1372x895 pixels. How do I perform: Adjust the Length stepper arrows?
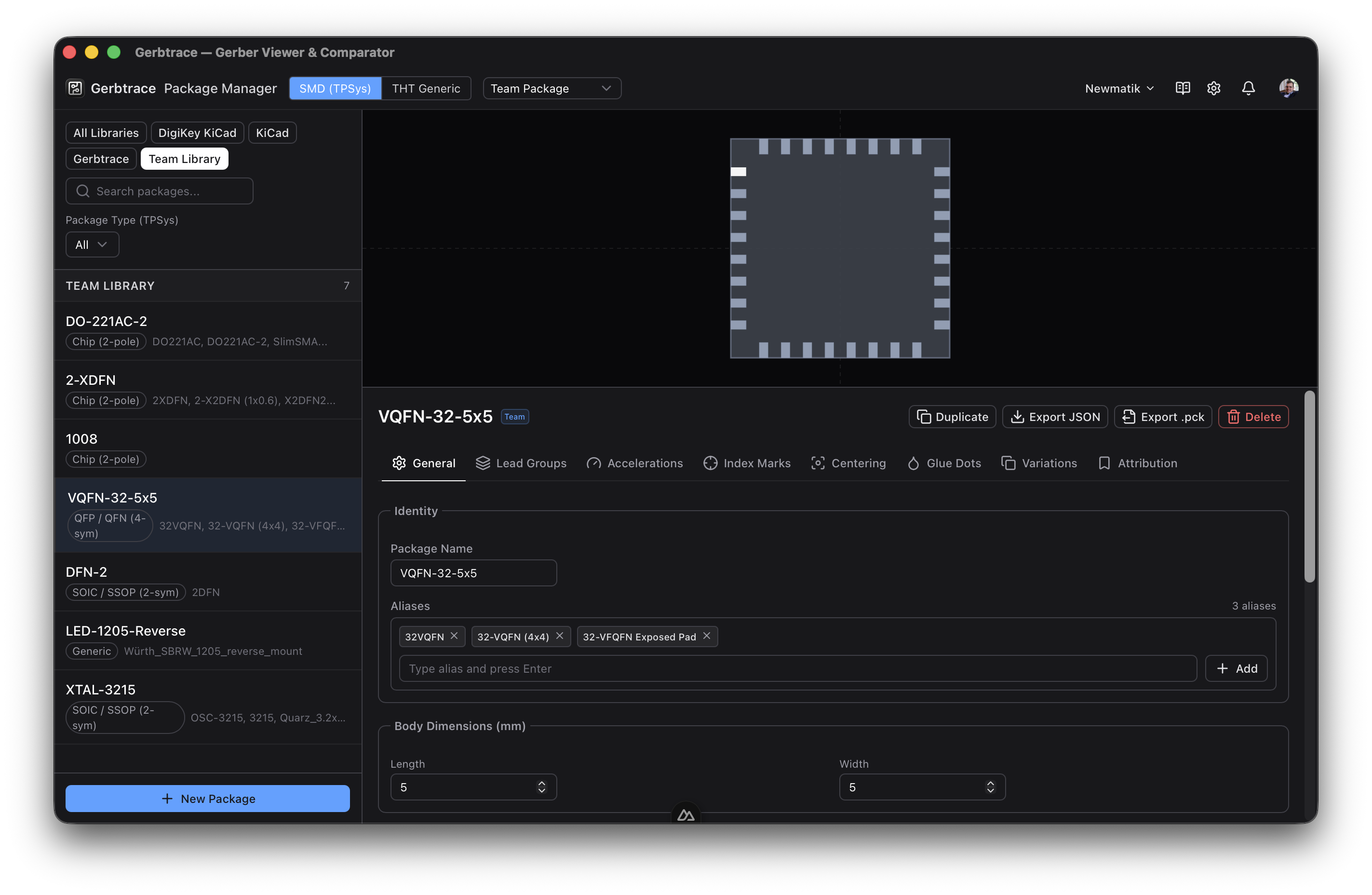point(541,787)
